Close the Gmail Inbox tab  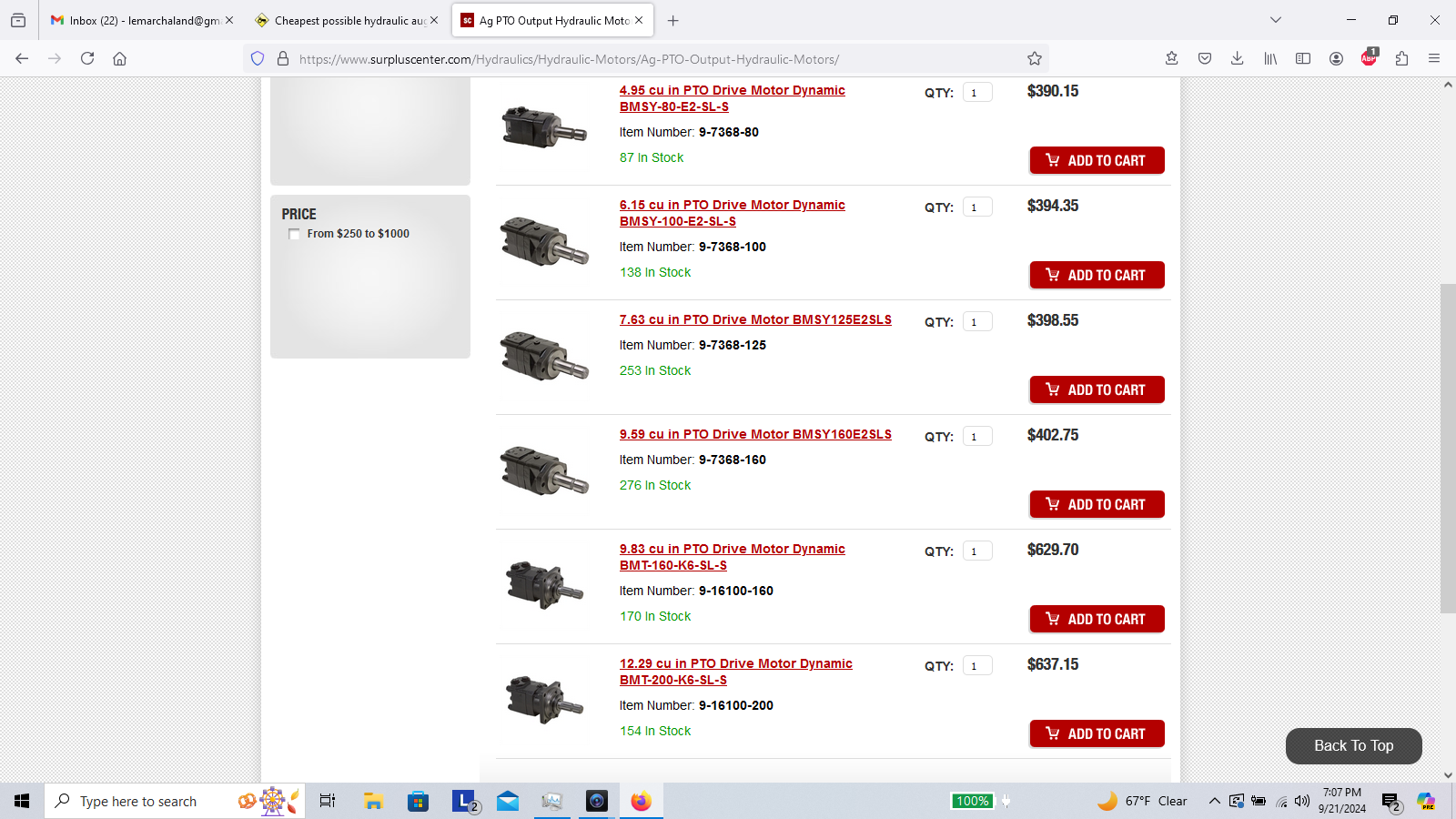coord(229,20)
